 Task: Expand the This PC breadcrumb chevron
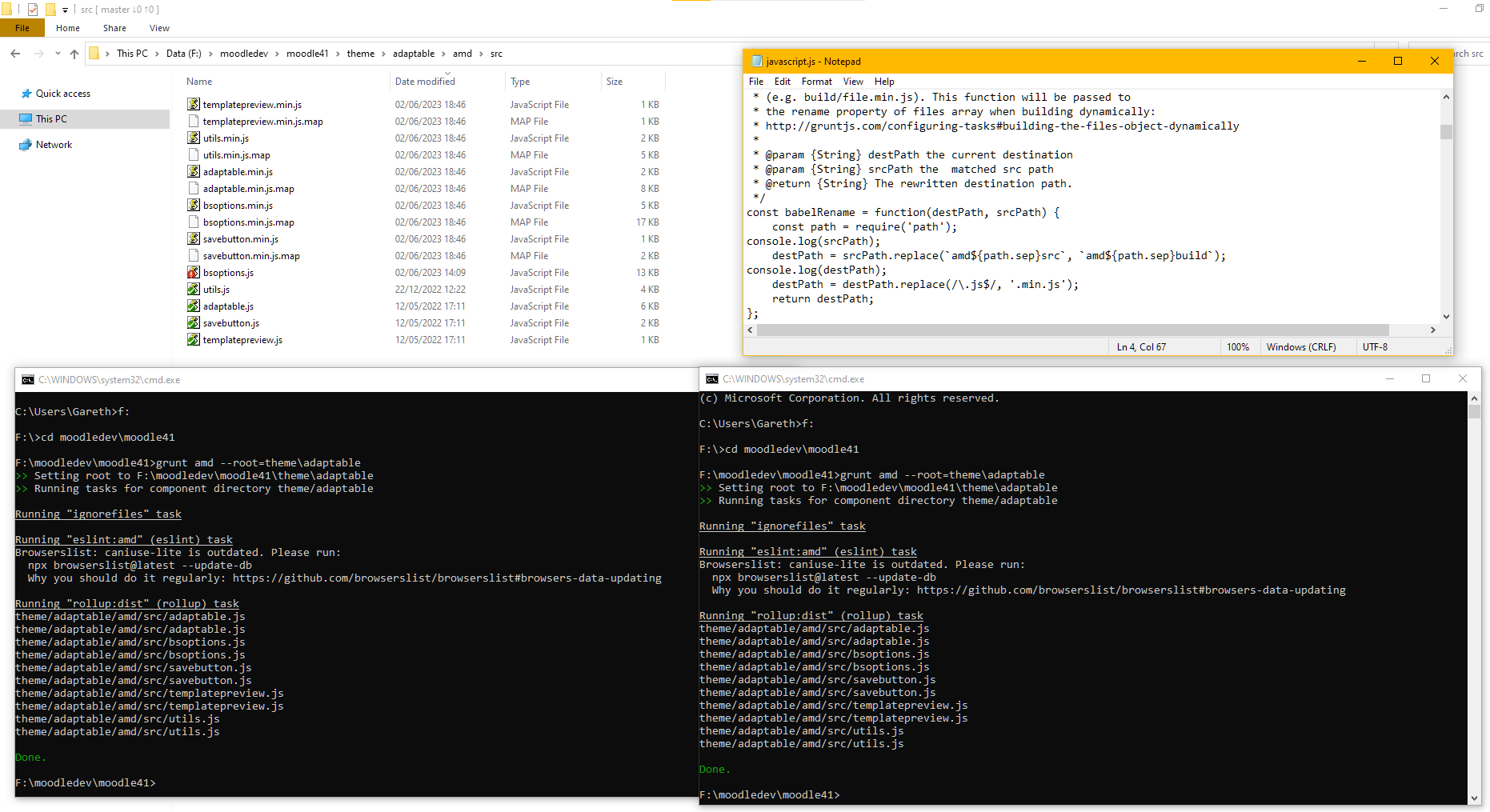pos(157,54)
